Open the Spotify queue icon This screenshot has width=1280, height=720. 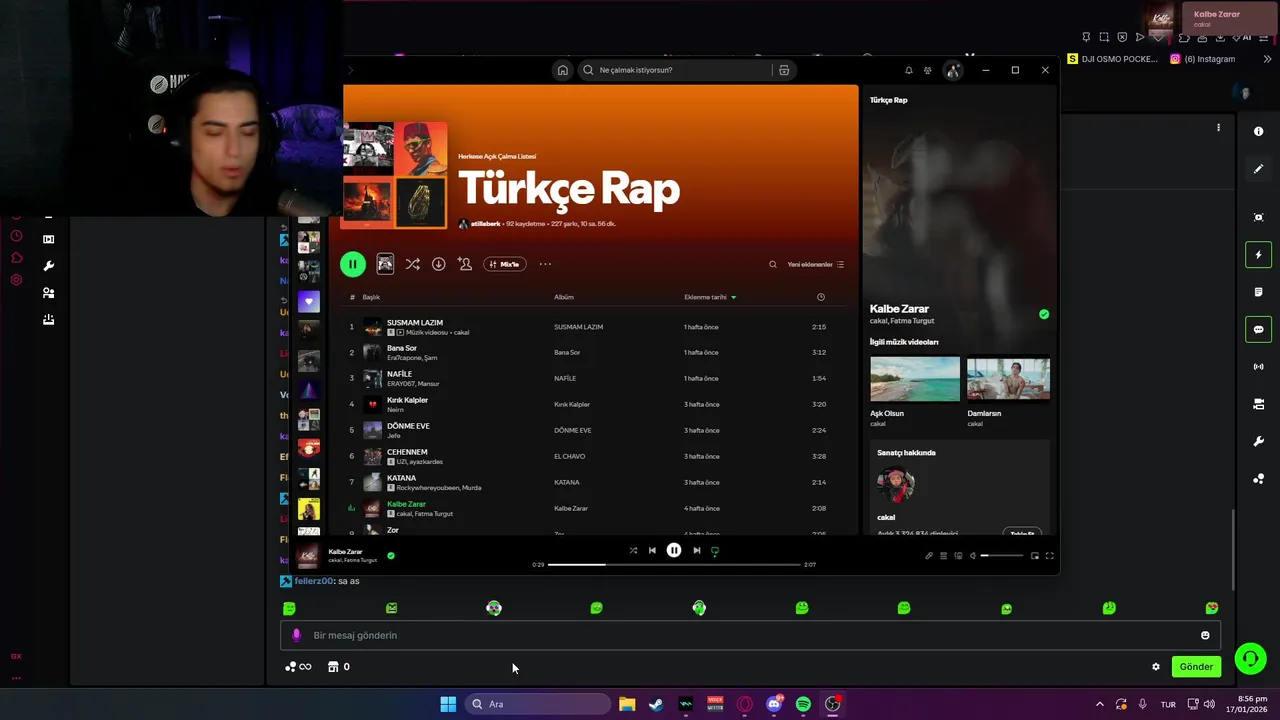pyautogui.click(x=943, y=556)
